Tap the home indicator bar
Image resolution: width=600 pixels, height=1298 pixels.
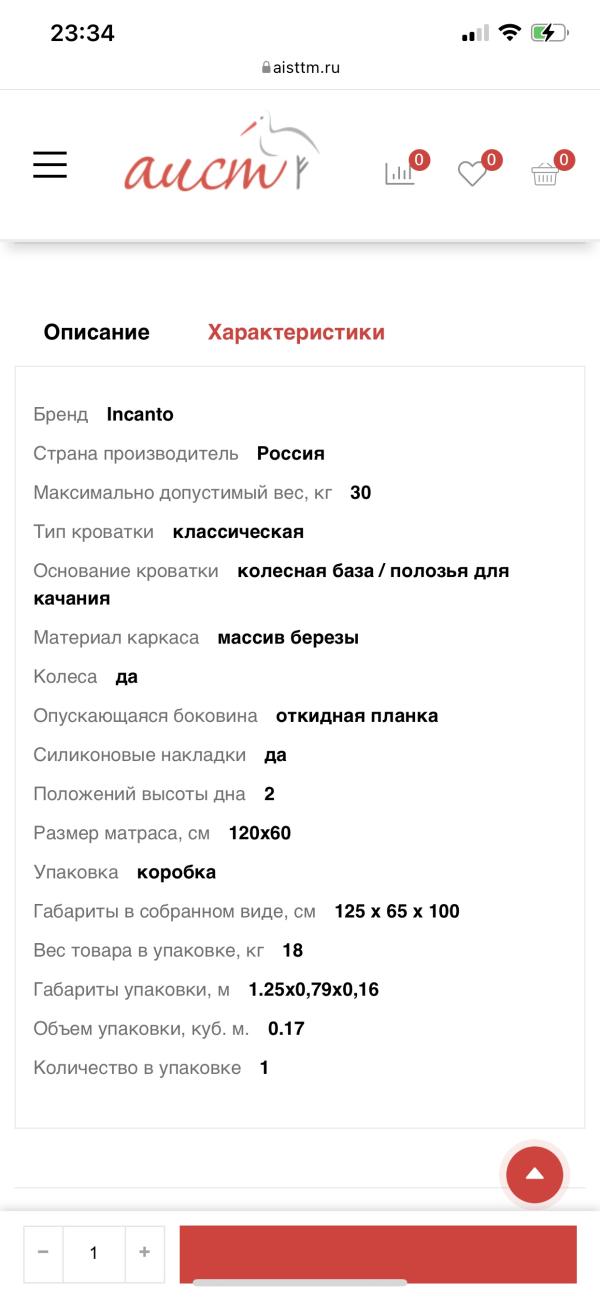click(300, 1283)
